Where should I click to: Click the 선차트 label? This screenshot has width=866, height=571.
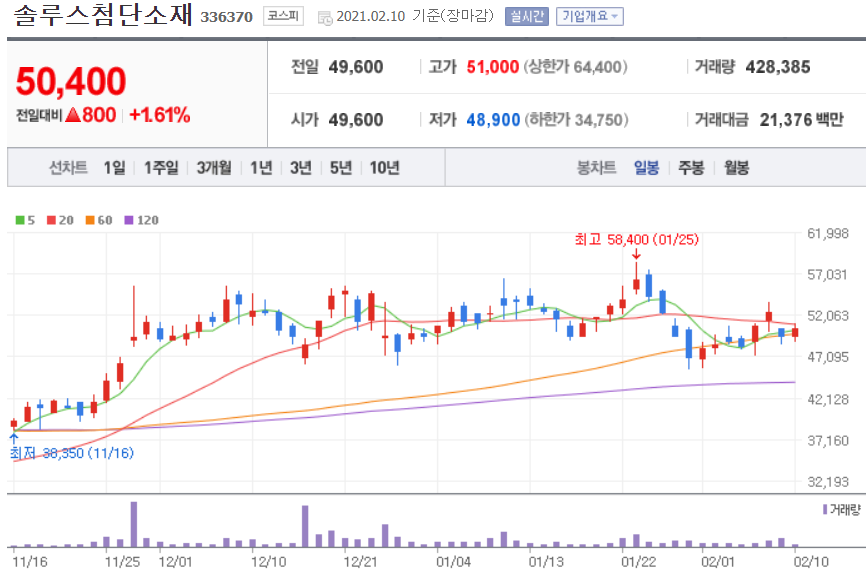coord(68,167)
